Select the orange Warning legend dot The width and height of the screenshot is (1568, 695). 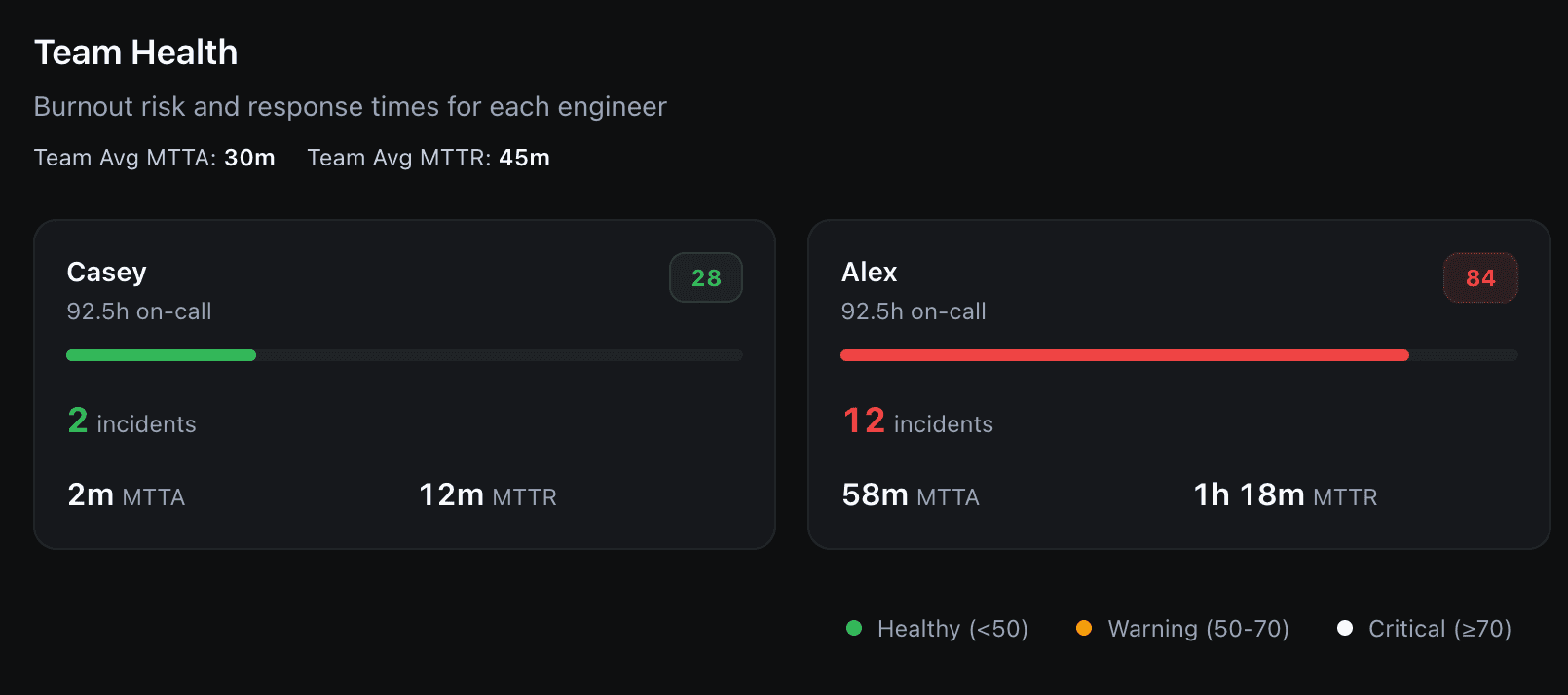coord(1085,628)
